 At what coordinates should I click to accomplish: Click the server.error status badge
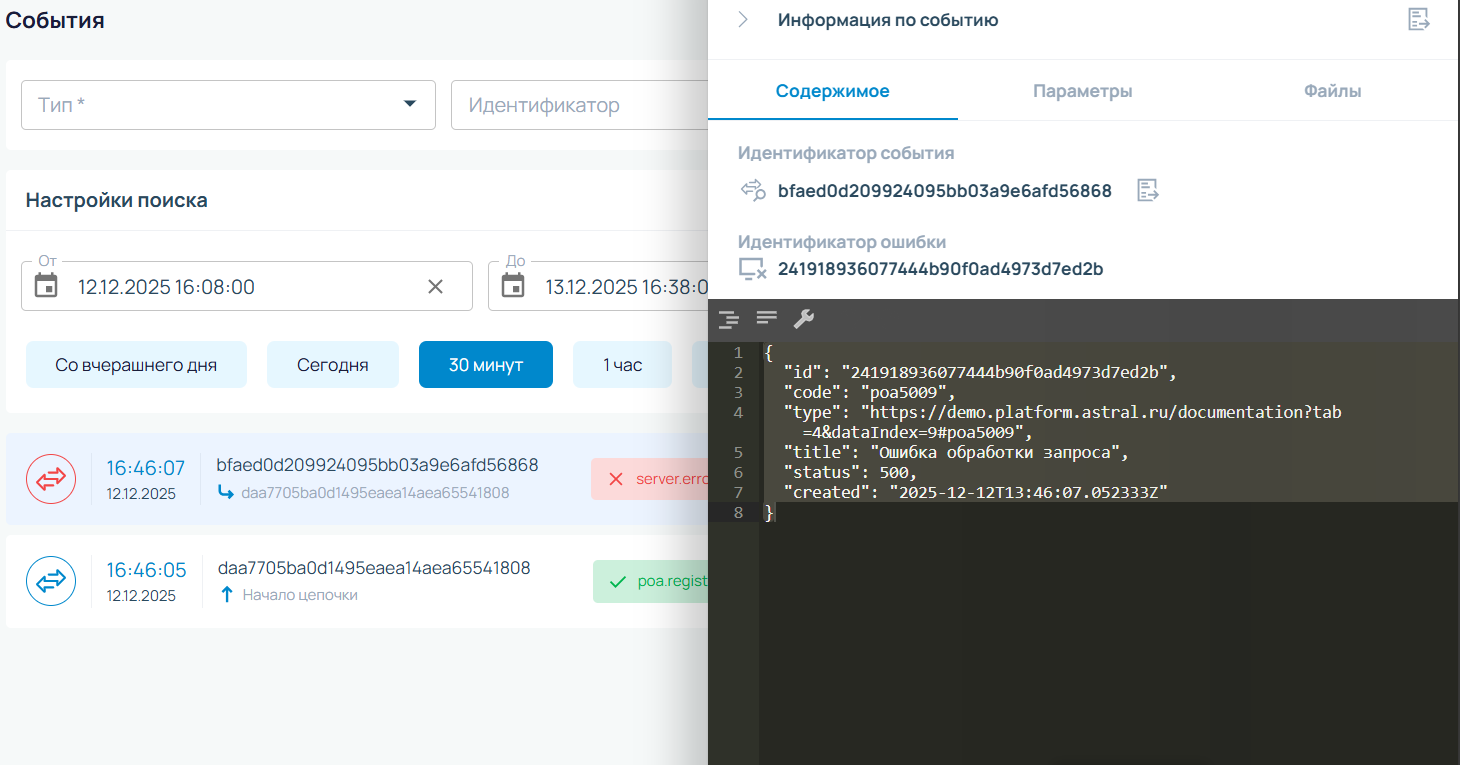(x=650, y=479)
